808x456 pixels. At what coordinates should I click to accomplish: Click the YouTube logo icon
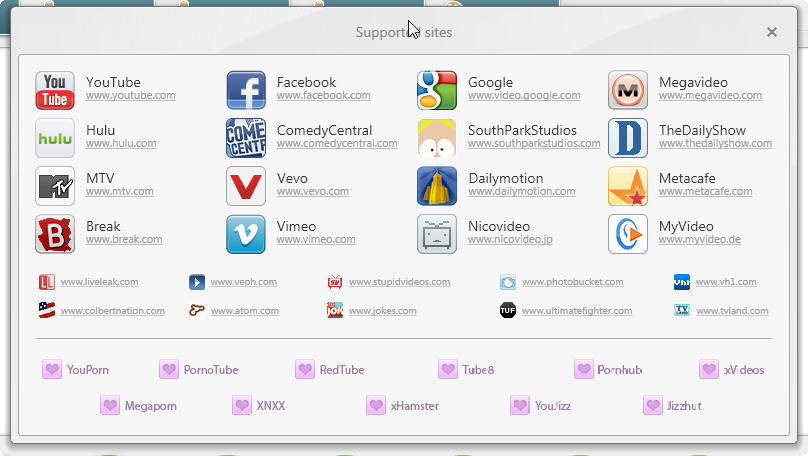pyautogui.click(x=55, y=90)
